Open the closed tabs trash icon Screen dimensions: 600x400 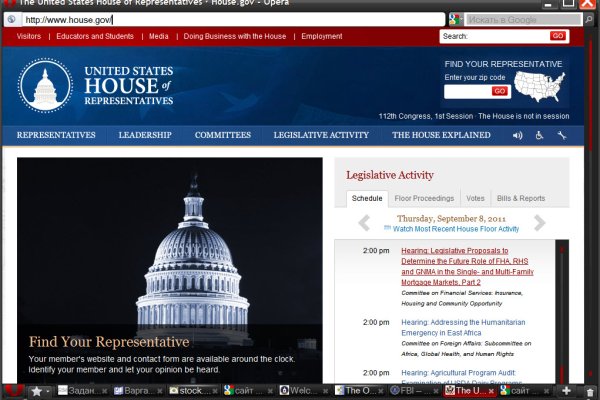(x=590, y=390)
